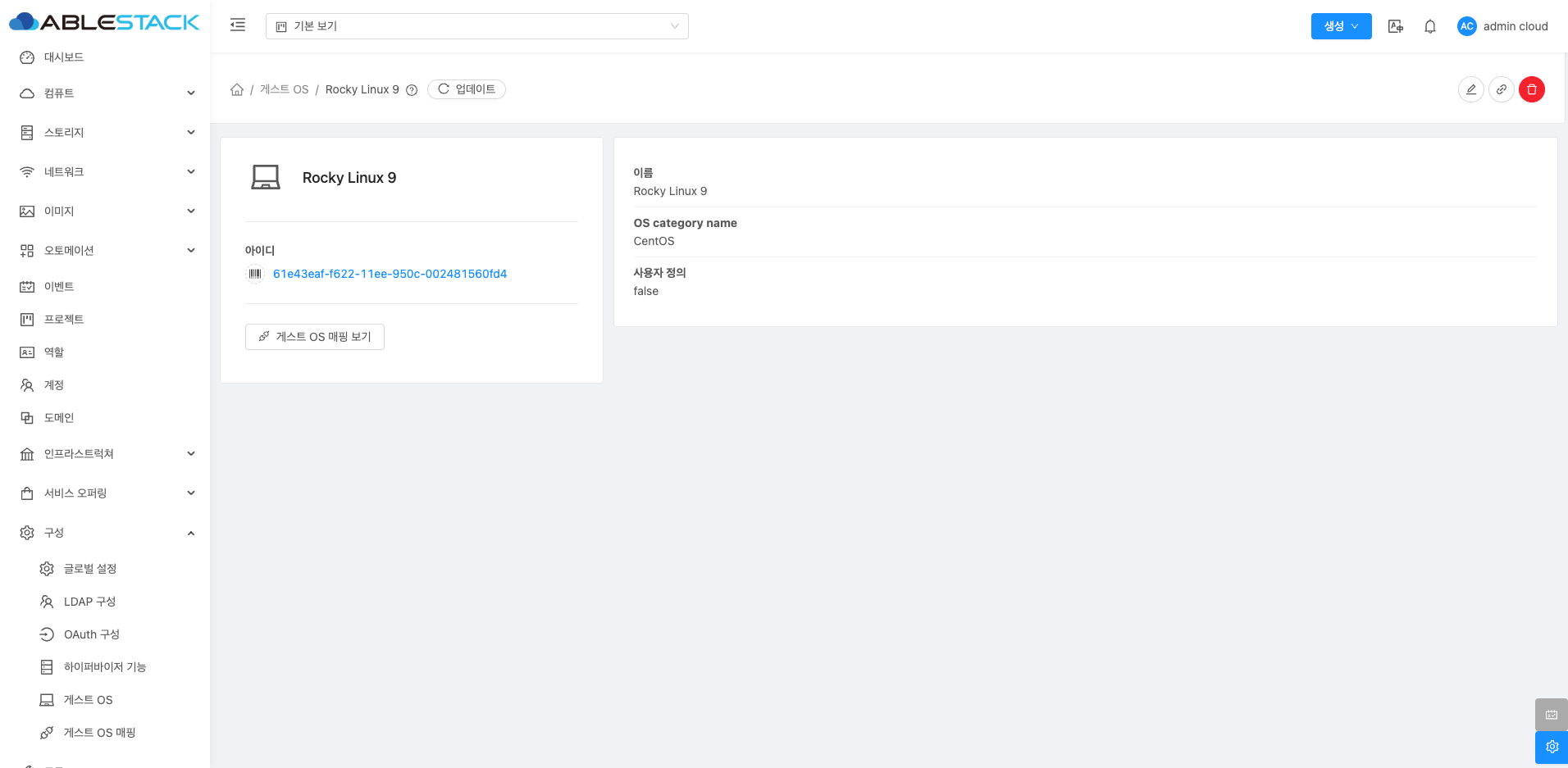Go to home via breadcrumb icon

[237, 89]
